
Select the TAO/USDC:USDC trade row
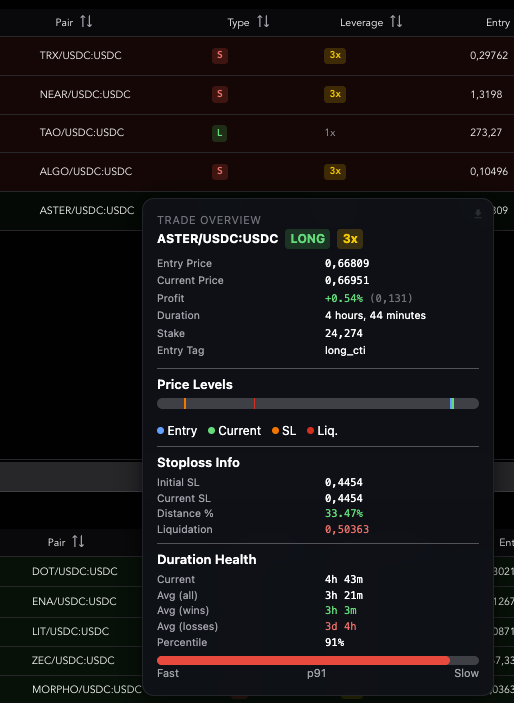(257, 133)
